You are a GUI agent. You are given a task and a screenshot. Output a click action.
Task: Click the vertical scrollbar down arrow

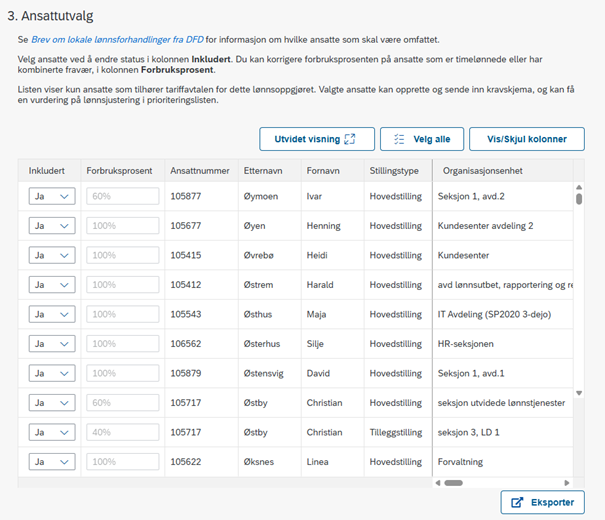(579, 393)
